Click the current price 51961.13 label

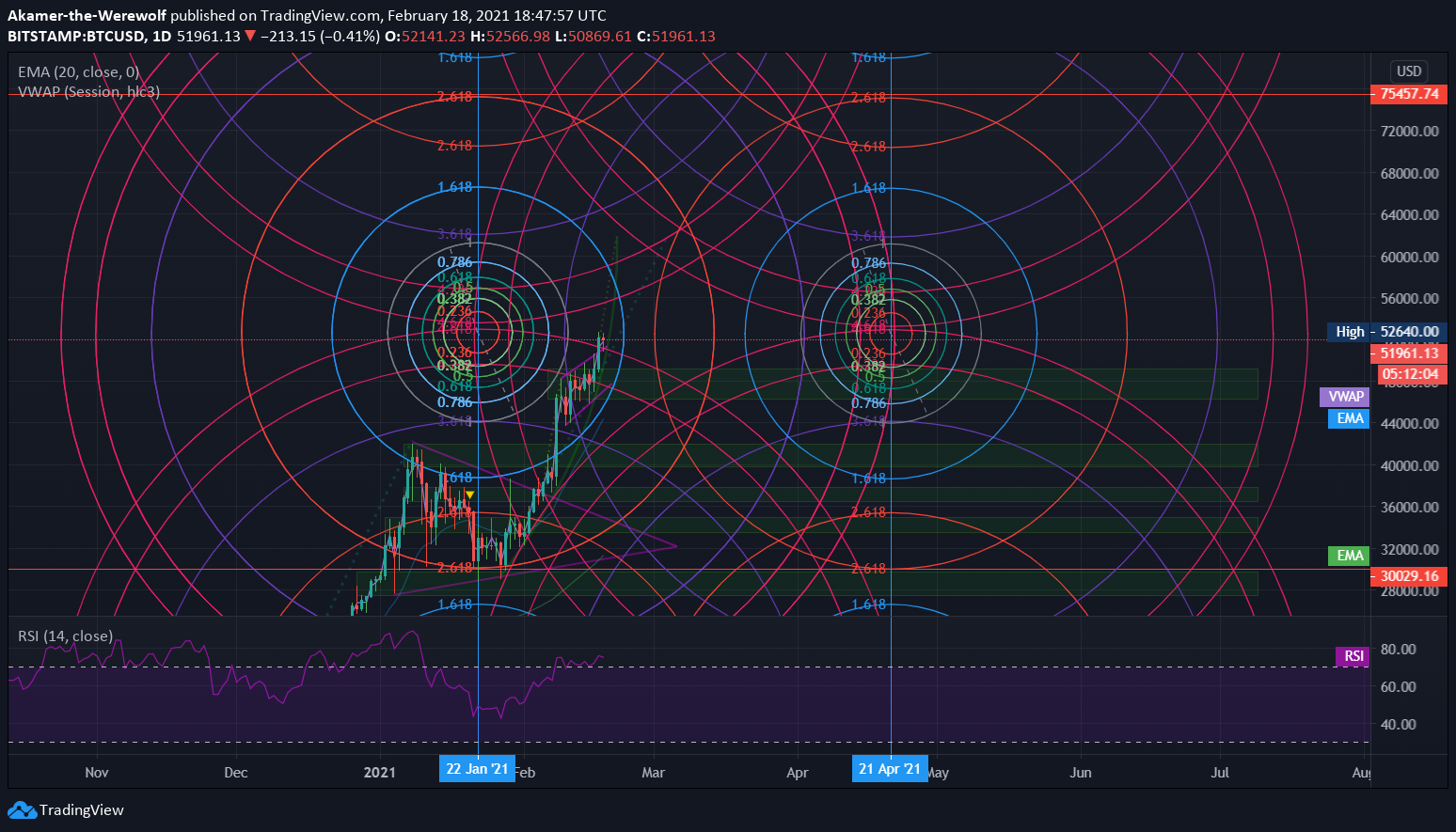(x=1408, y=353)
